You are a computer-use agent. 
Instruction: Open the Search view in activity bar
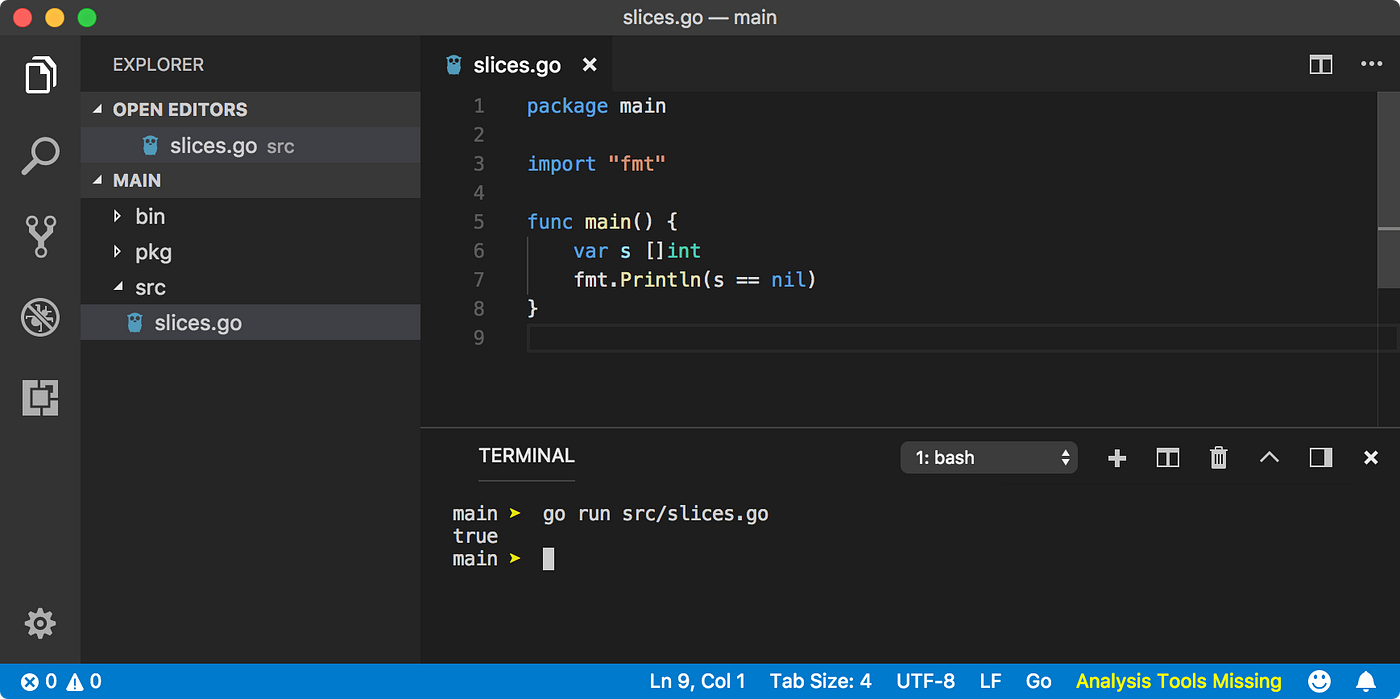pyautogui.click(x=40, y=156)
